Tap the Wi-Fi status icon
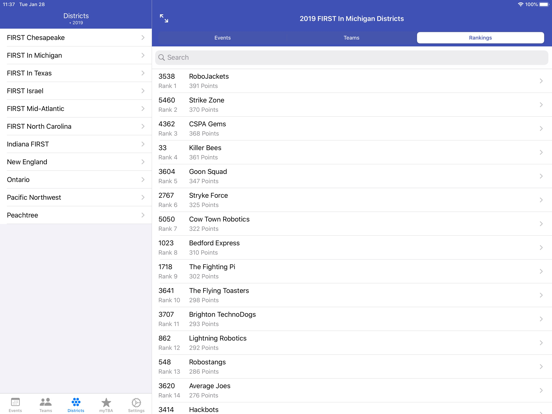 (520, 4)
